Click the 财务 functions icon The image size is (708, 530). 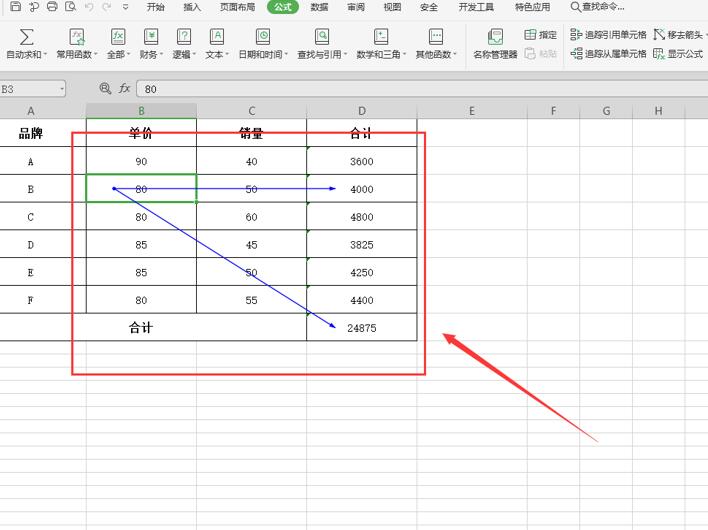(x=151, y=37)
